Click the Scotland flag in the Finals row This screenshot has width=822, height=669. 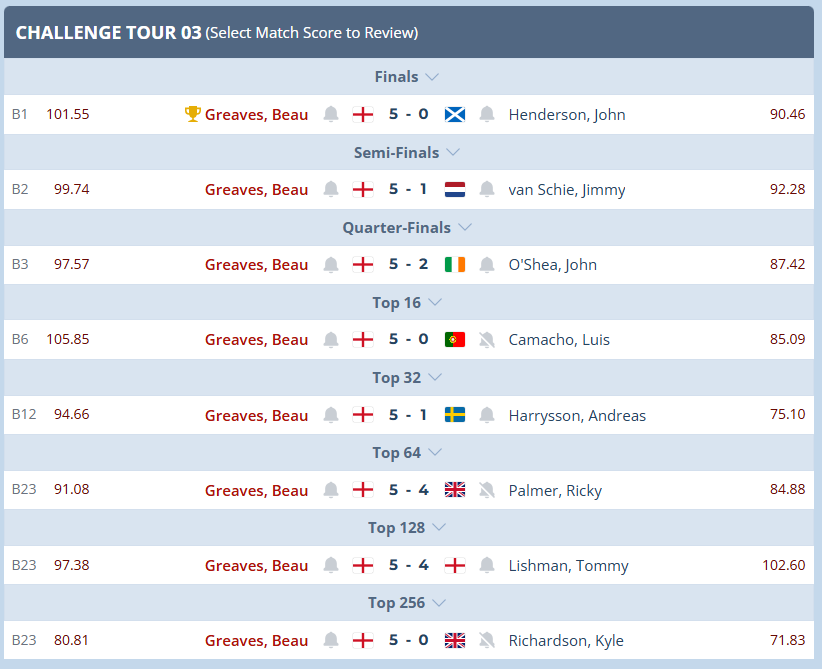[x=455, y=114]
